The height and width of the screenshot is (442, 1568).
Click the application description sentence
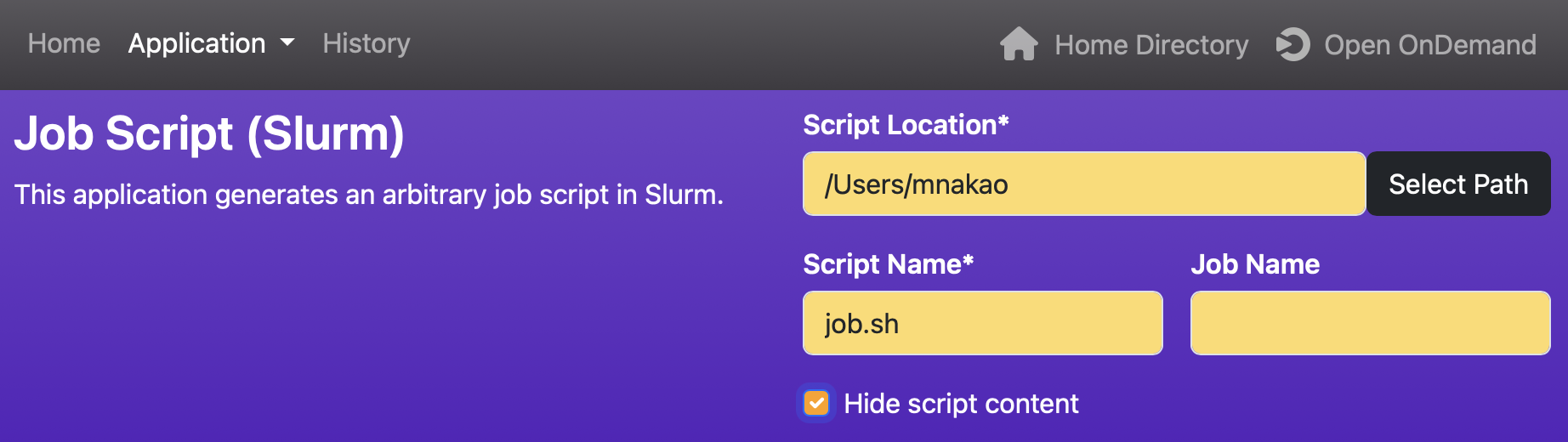369,195
